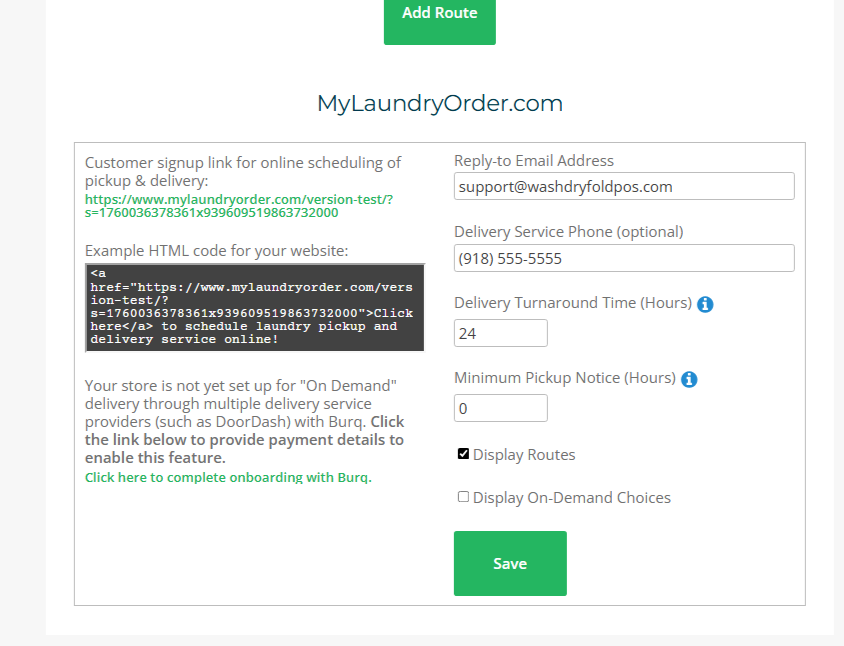Click the 'Customer signup link for online scheduling' text
Screen dimensions: 844x646
243,171
